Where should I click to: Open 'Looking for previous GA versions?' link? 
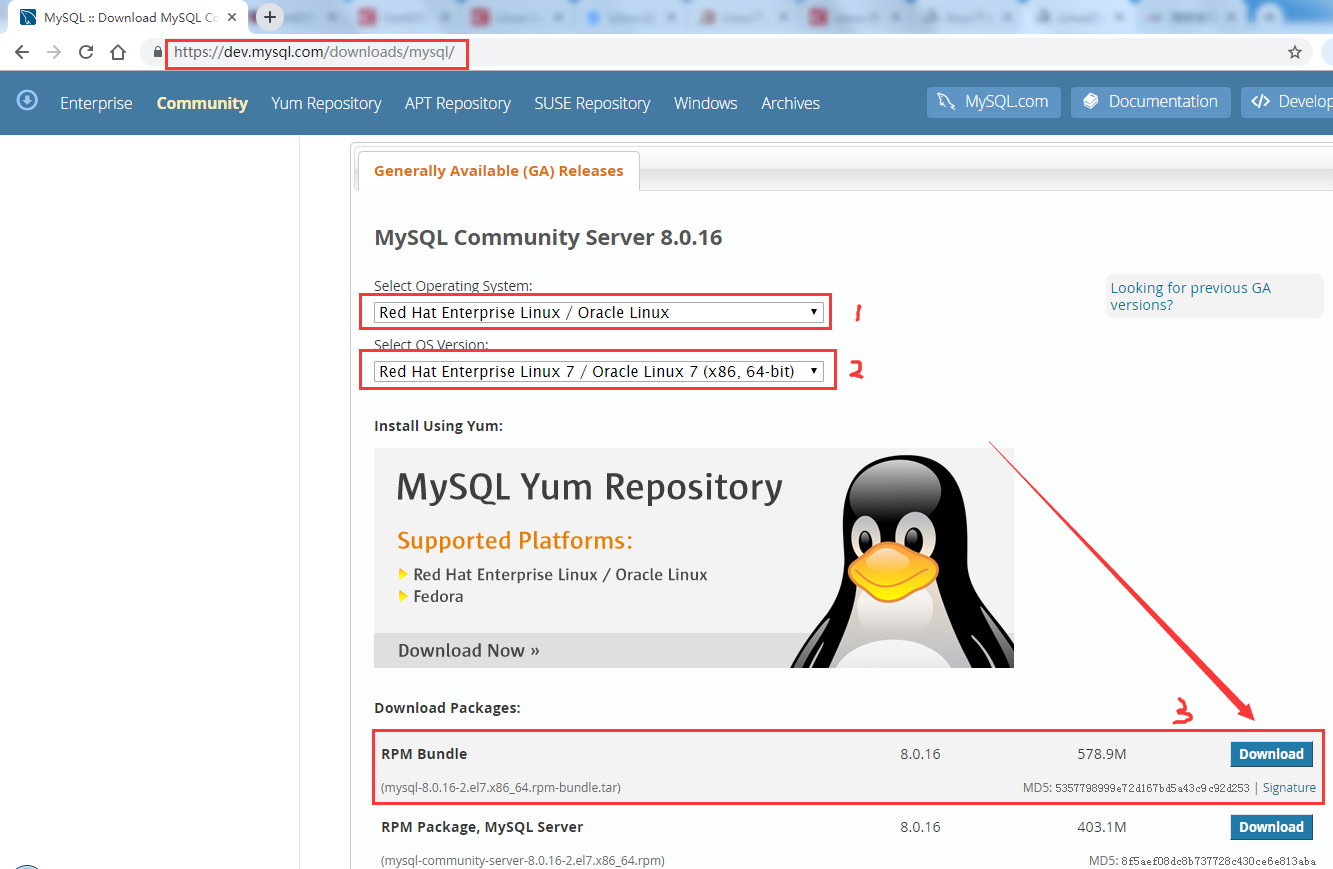click(x=1190, y=296)
